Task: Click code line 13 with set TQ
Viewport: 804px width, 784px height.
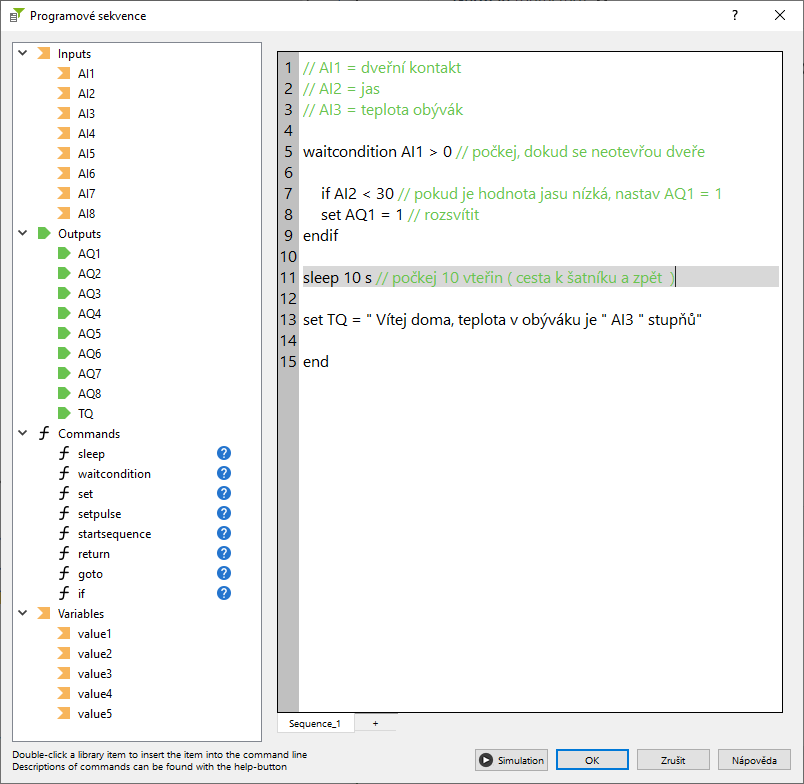Action: tap(503, 320)
